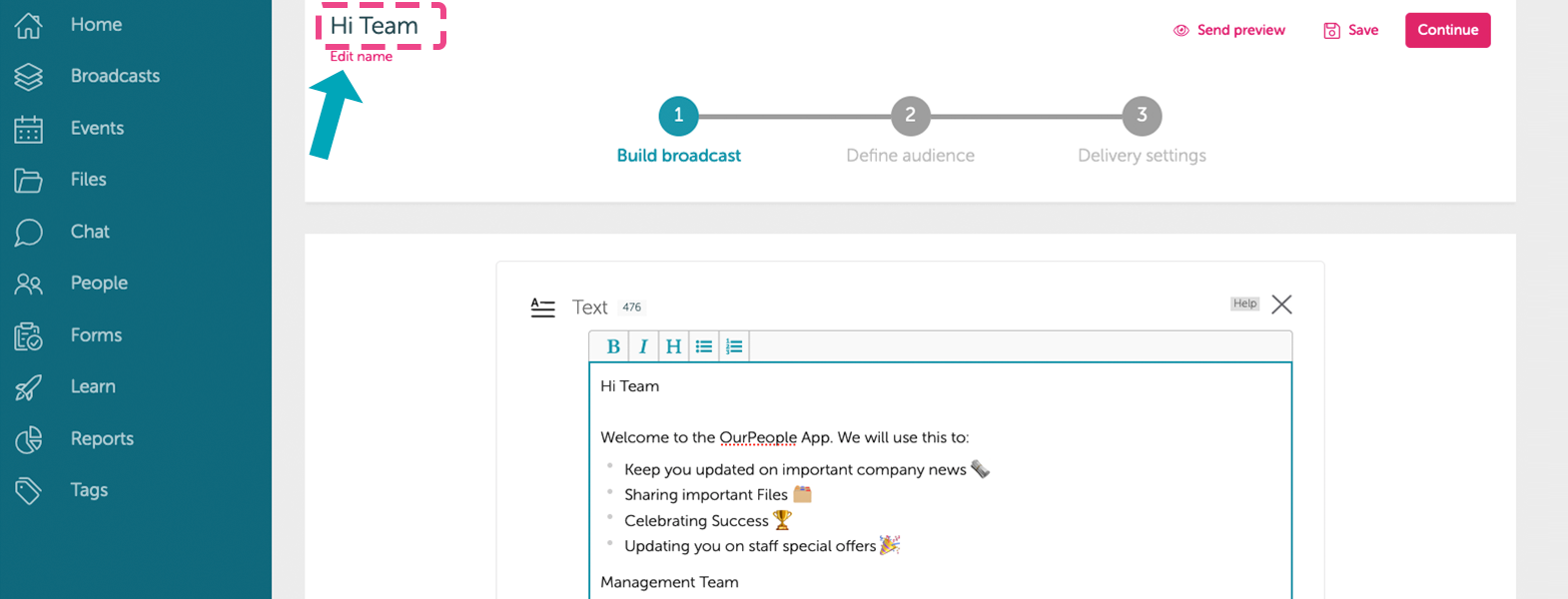Click the Continue button
The width and height of the screenshot is (1568, 599).
coord(1447,30)
